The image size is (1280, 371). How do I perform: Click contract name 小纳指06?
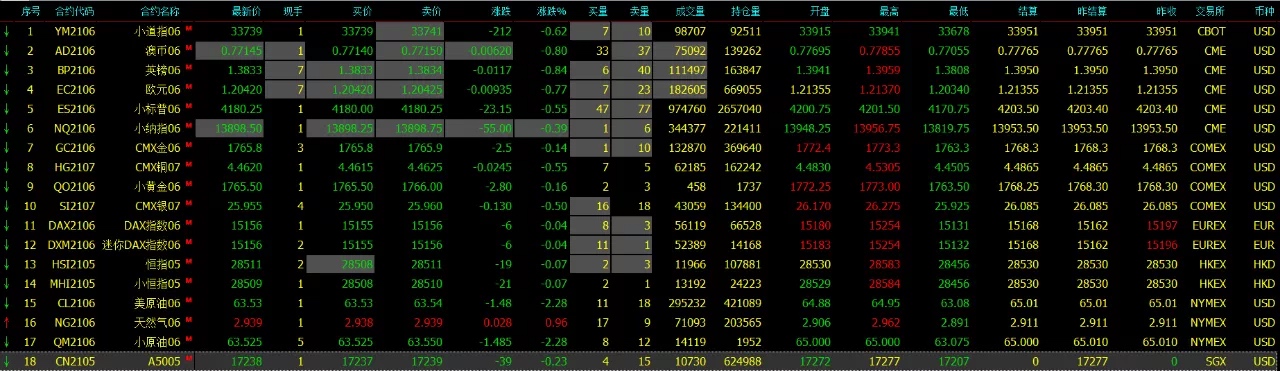[157, 128]
